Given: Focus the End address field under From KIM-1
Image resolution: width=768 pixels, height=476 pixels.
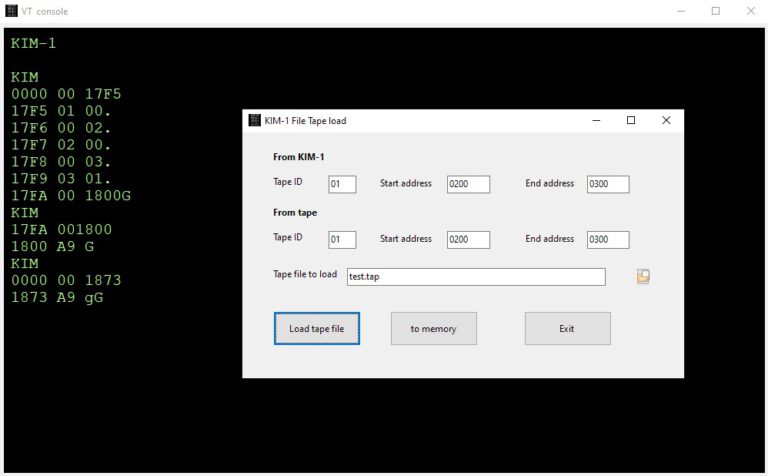Looking at the screenshot, I should (608, 184).
